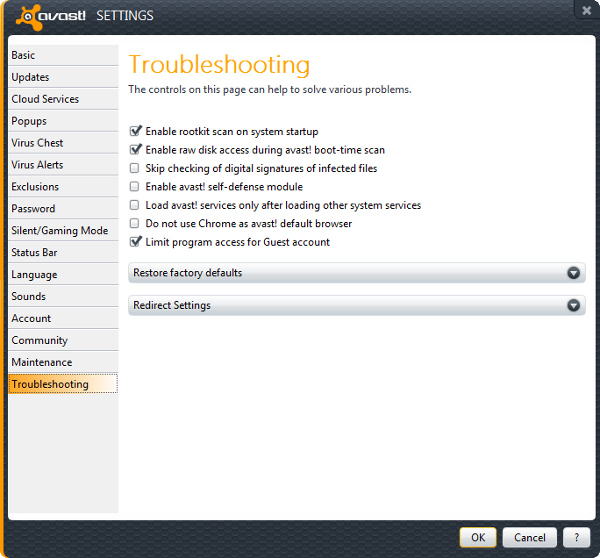Viewport: 600px width, 558px height.
Task: Click the question mark help button
Action: 575,537
